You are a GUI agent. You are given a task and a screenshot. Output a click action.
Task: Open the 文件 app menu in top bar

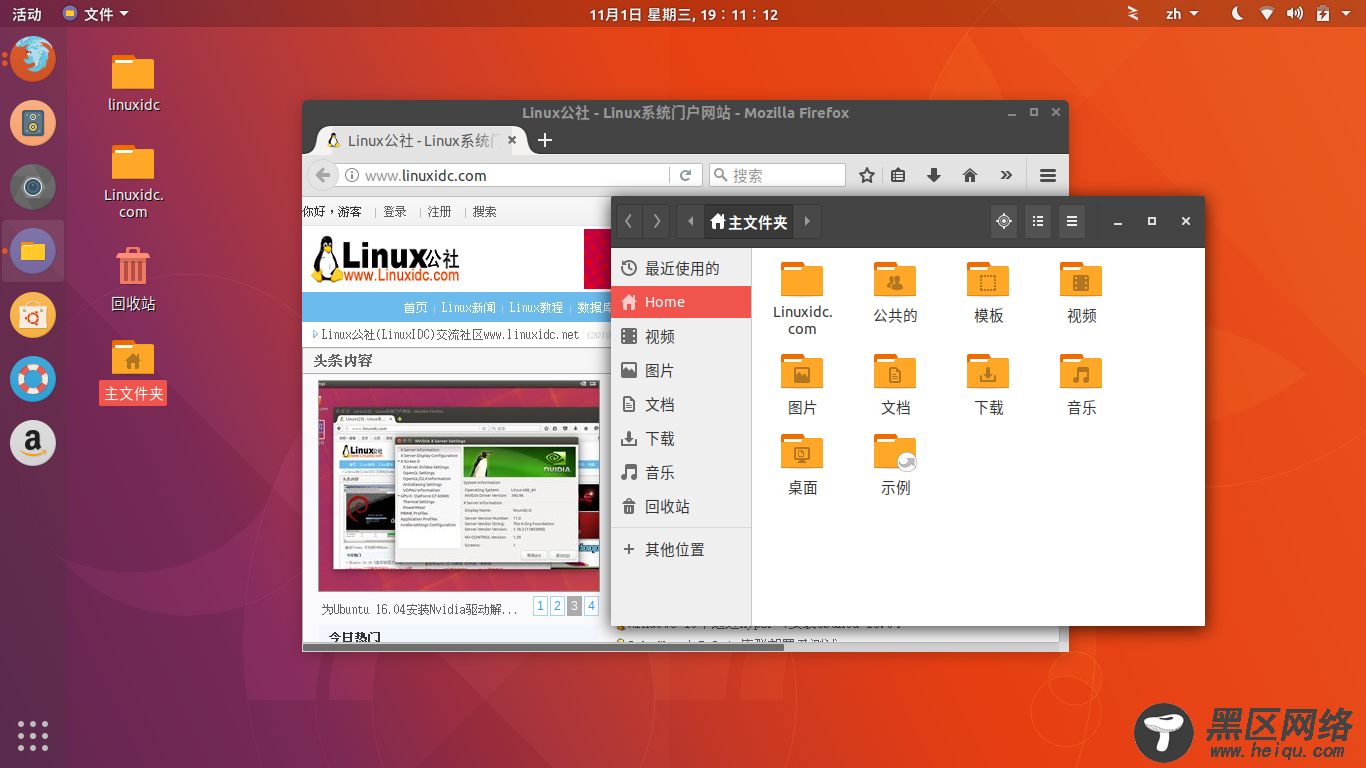pyautogui.click(x=96, y=14)
